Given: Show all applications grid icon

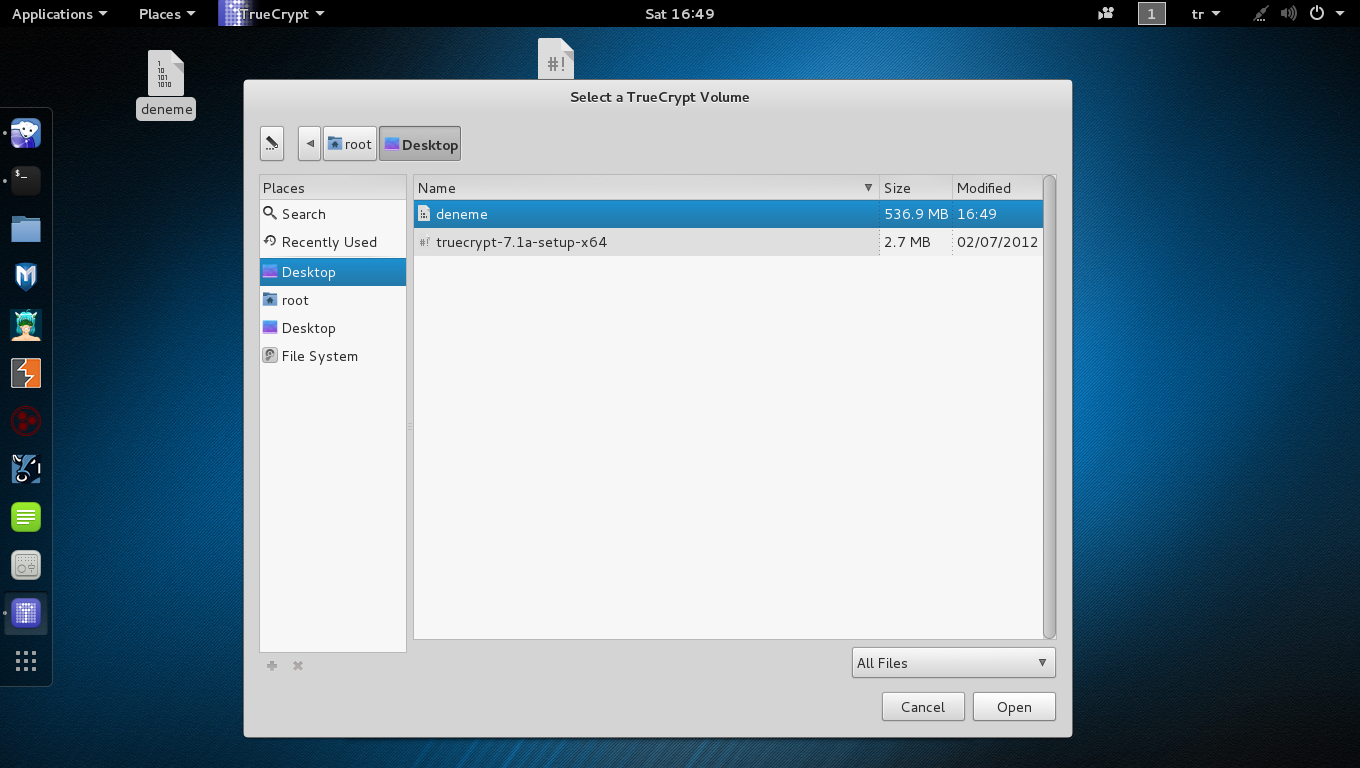Looking at the screenshot, I should (26, 661).
